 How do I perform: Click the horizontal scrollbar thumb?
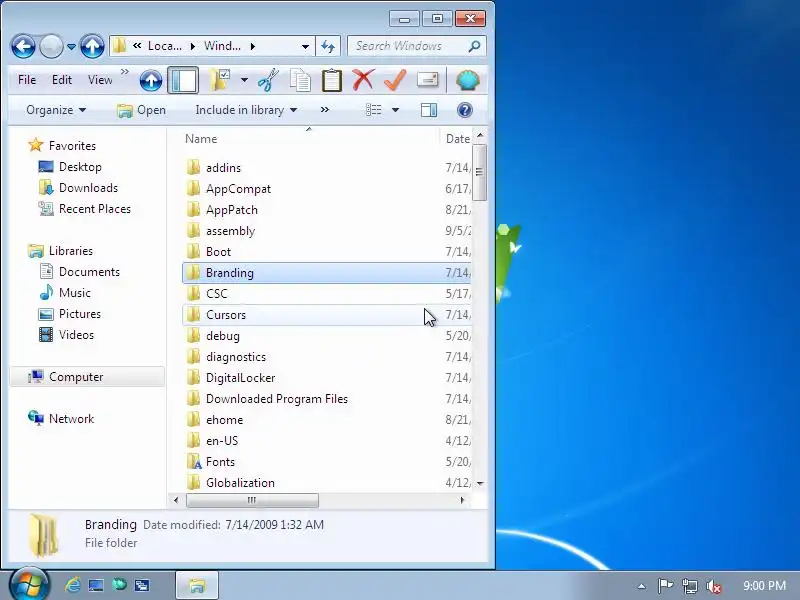pos(252,501)
